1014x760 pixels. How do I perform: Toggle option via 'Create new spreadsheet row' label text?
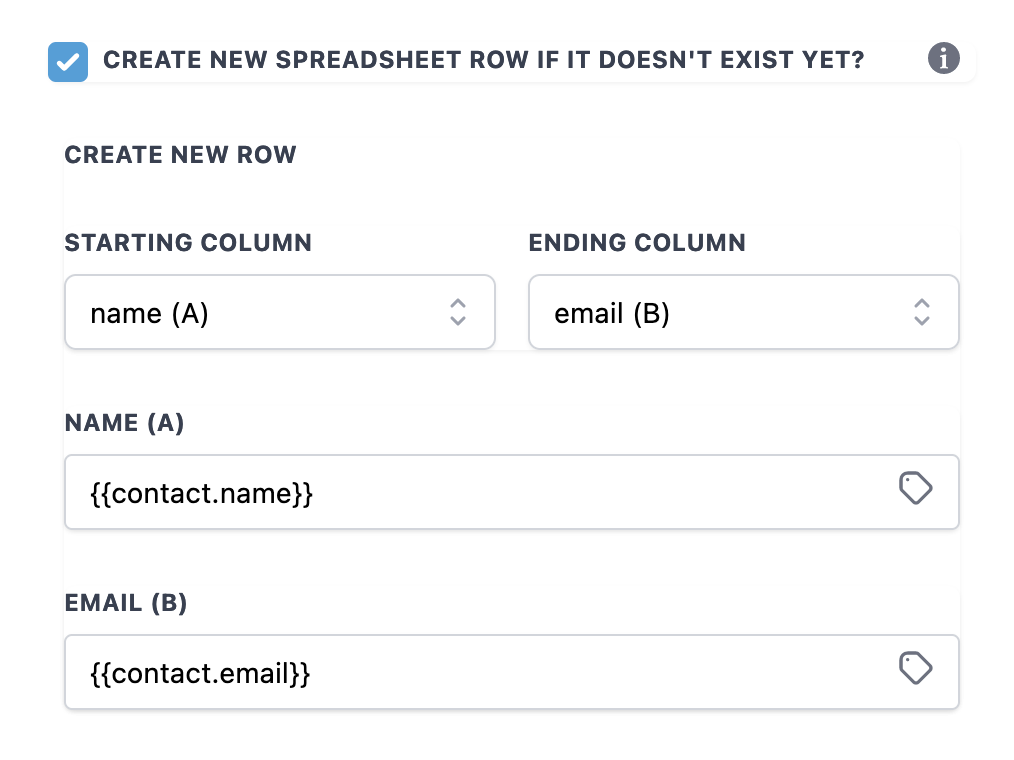(483, 60)
